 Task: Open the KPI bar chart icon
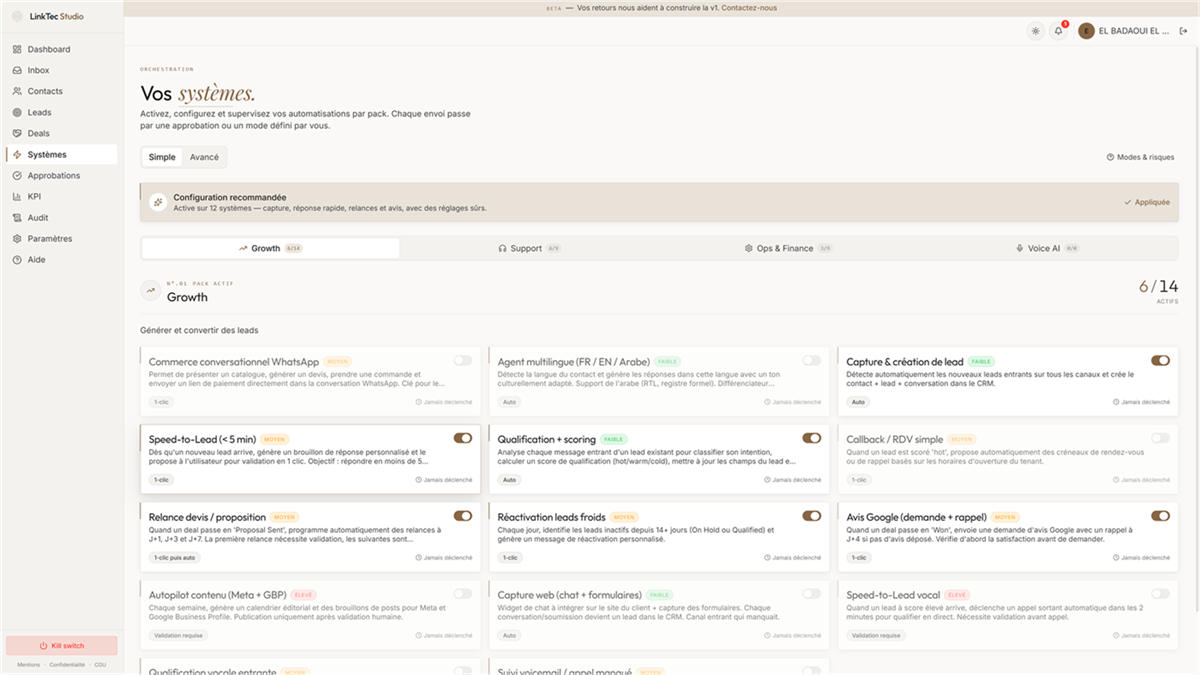(x=17, y=196)
